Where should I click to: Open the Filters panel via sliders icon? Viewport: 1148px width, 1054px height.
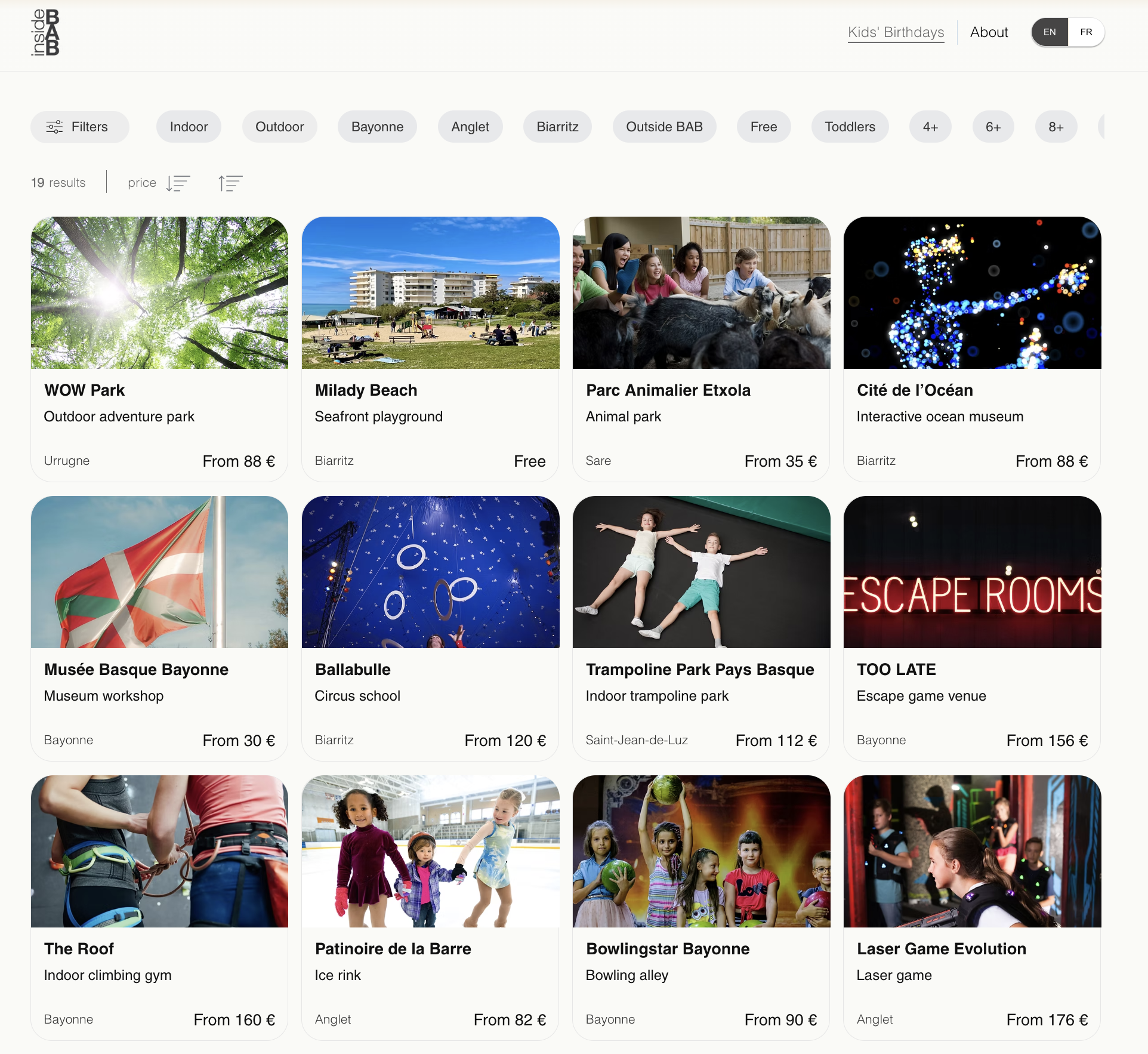tap(79, 127)
